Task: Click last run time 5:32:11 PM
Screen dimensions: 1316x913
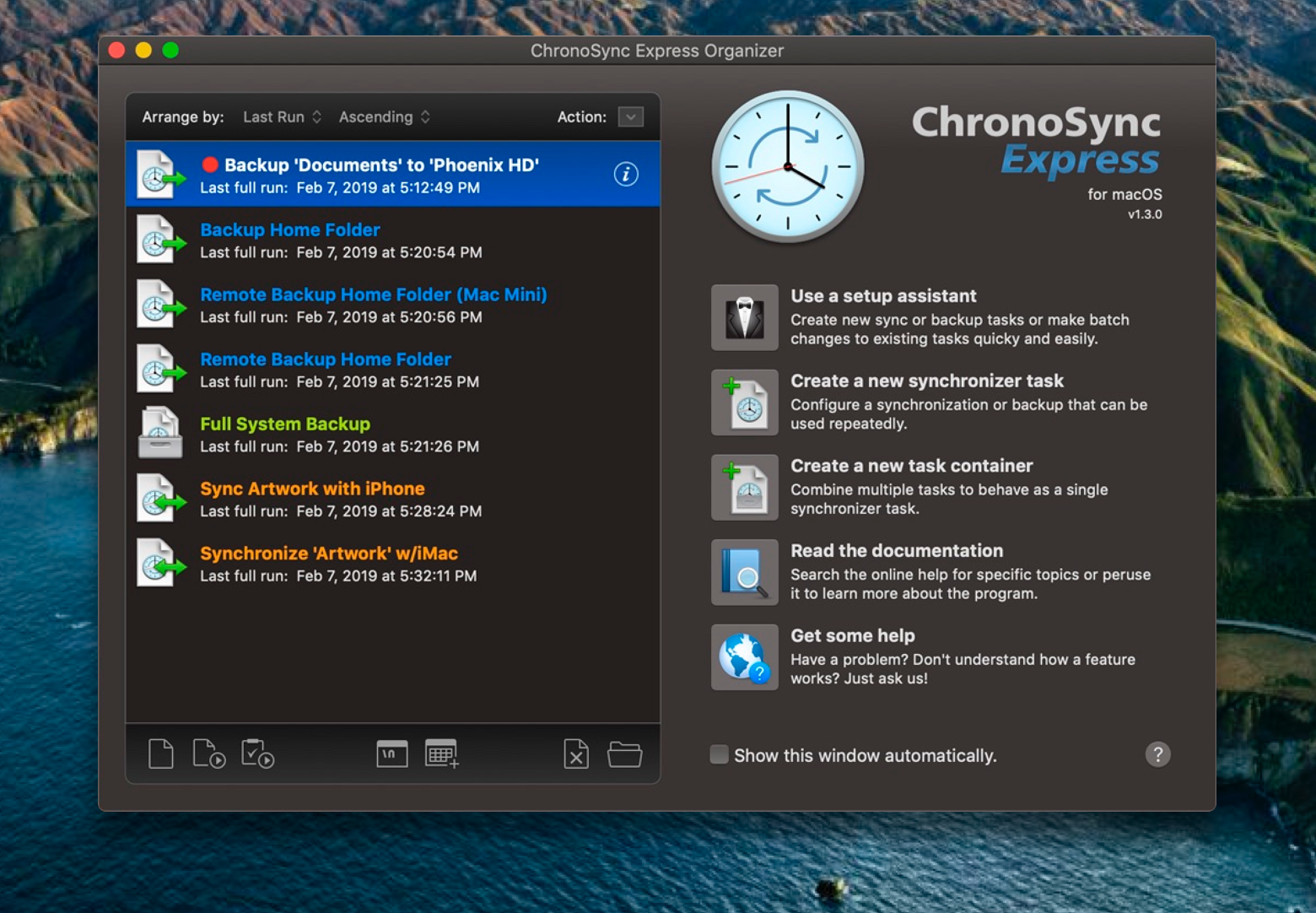Action: [x=438, y=576]
